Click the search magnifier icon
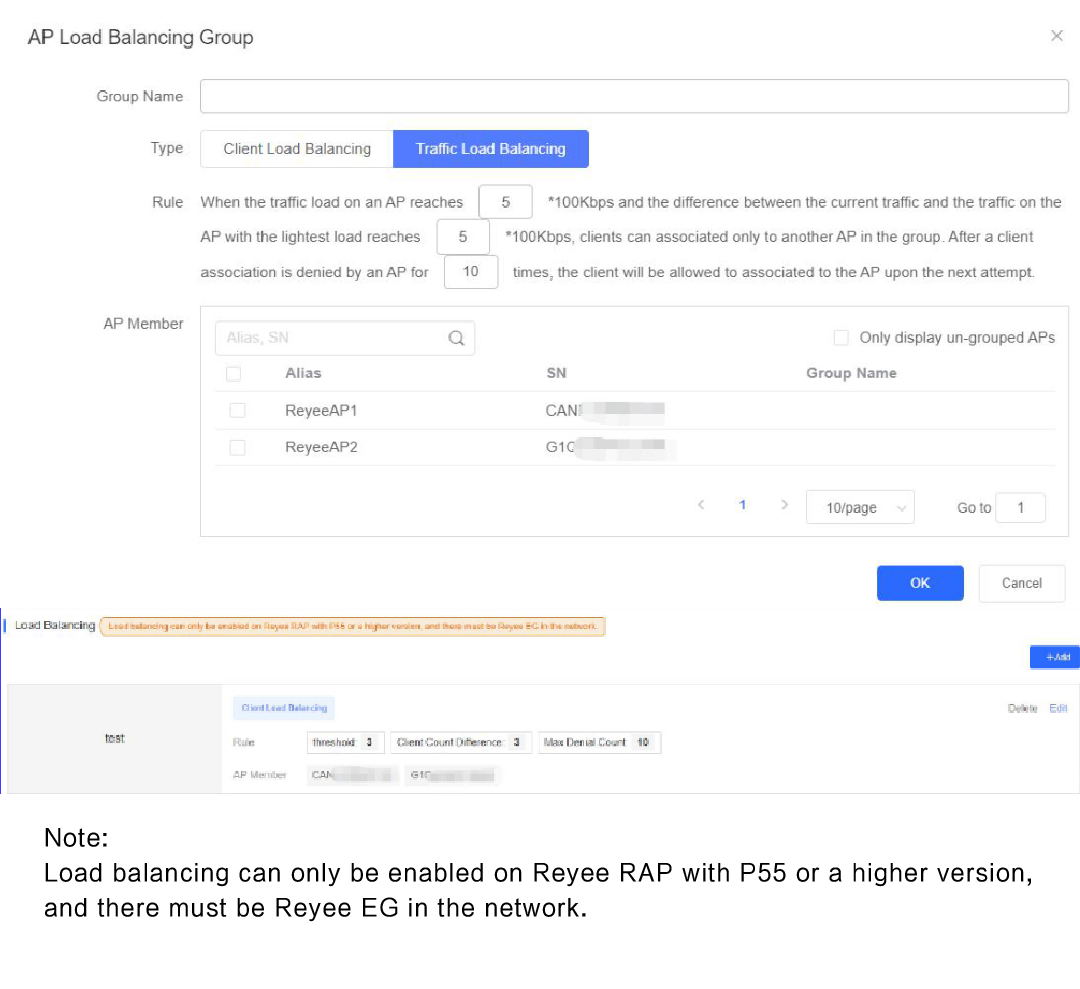Screen dimensions: 1080x989 pos(456,338)
